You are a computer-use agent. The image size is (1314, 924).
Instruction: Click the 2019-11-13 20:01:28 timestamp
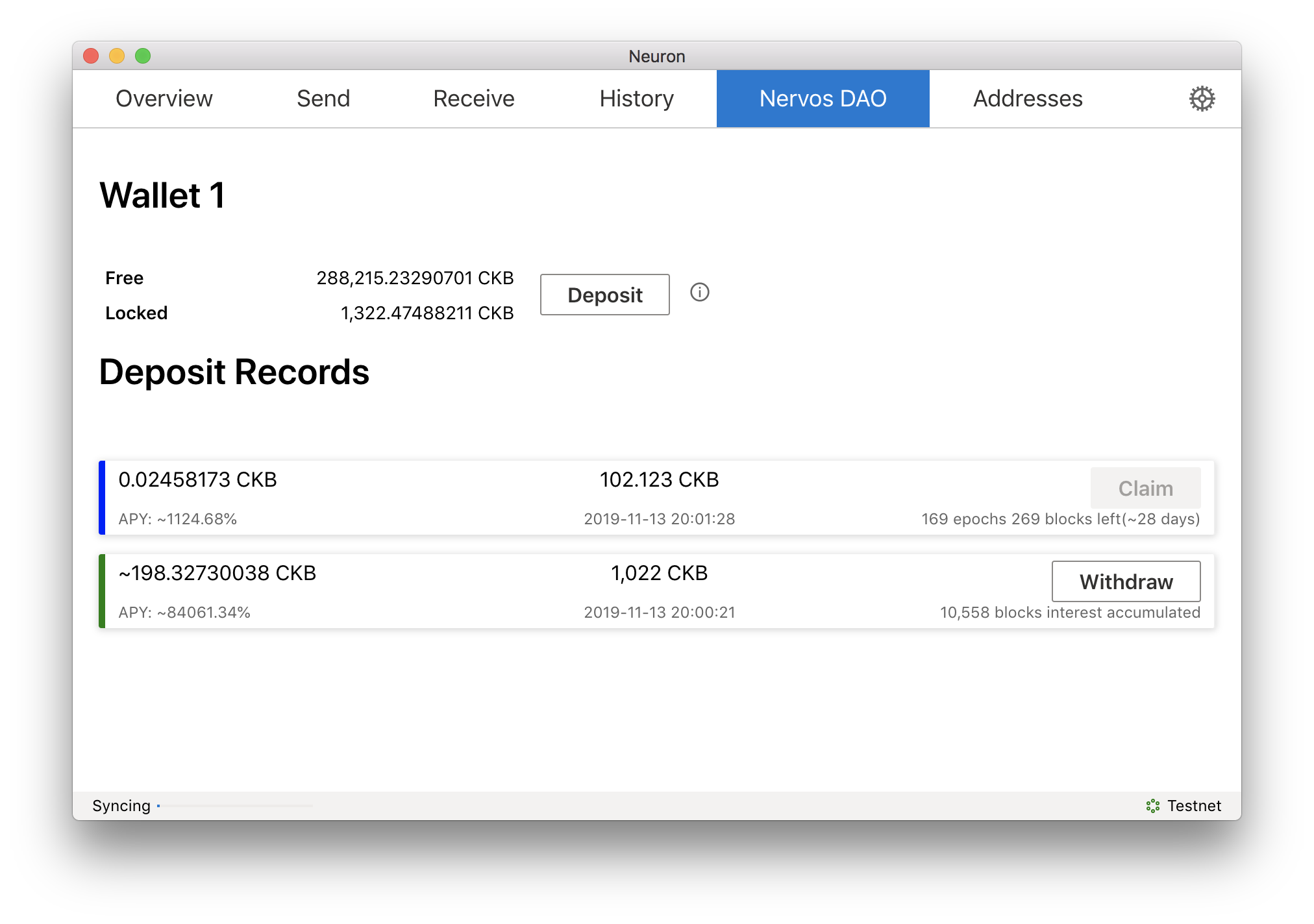point(659,519)
